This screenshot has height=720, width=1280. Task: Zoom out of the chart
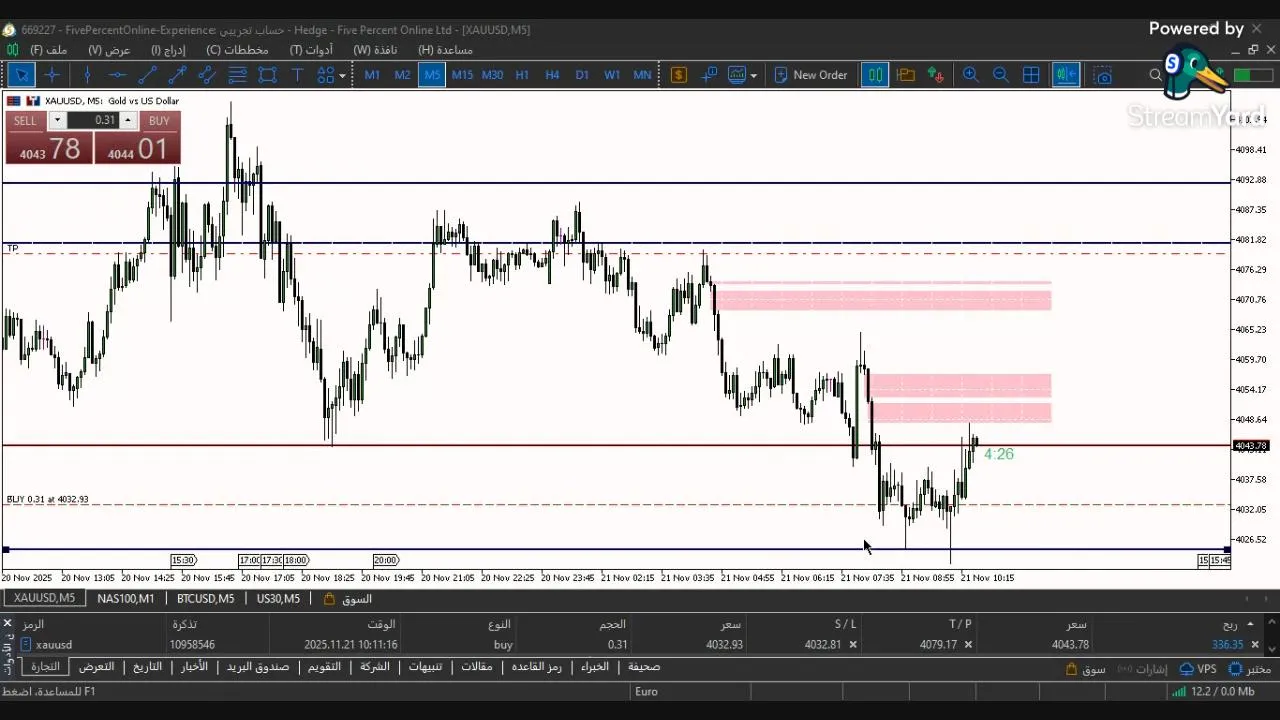click(1000, 75)
